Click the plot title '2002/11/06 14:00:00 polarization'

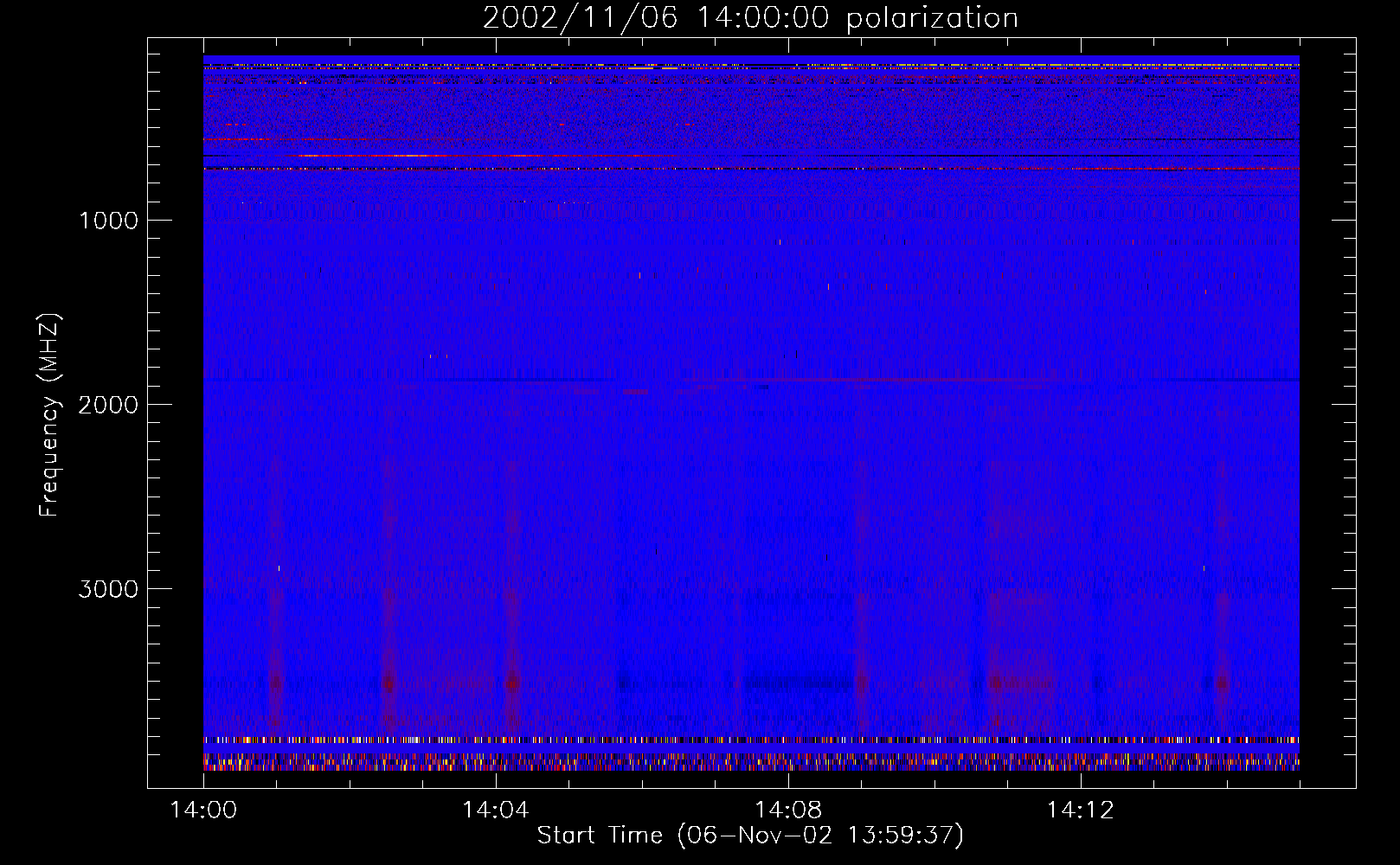coord(750,18)
